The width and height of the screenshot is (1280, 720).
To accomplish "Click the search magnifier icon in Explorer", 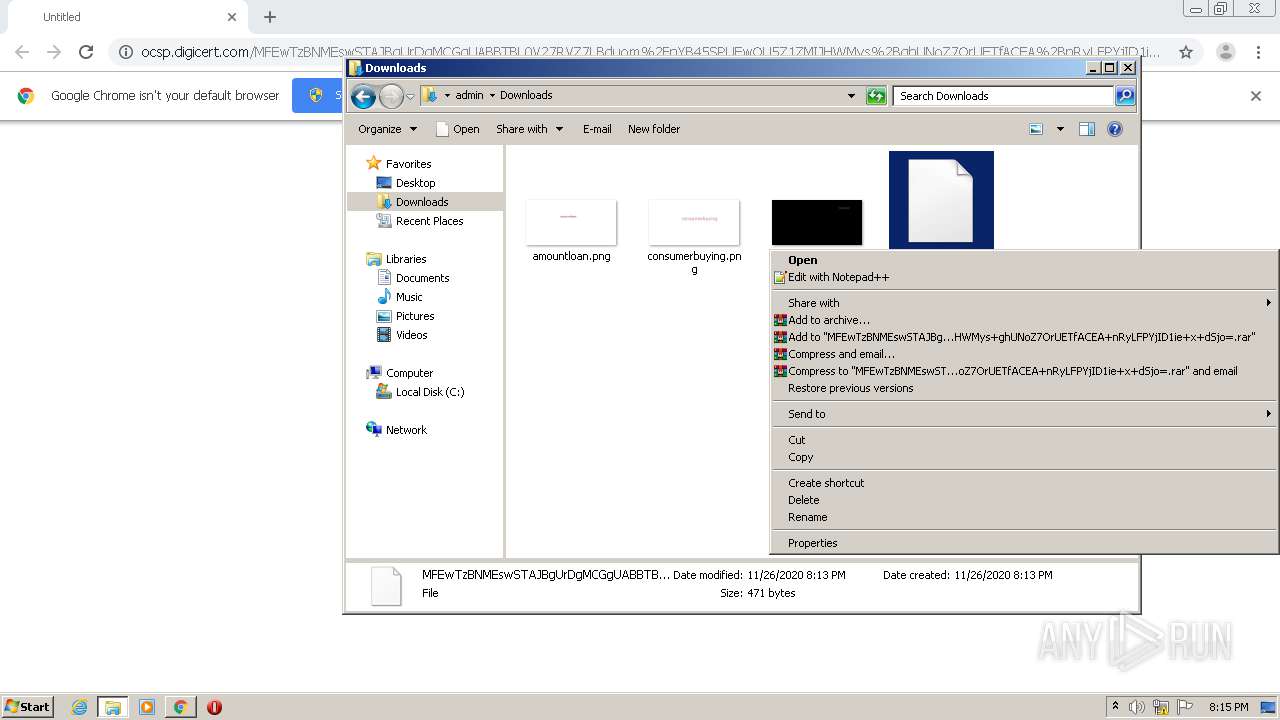I will point(1125,96).
